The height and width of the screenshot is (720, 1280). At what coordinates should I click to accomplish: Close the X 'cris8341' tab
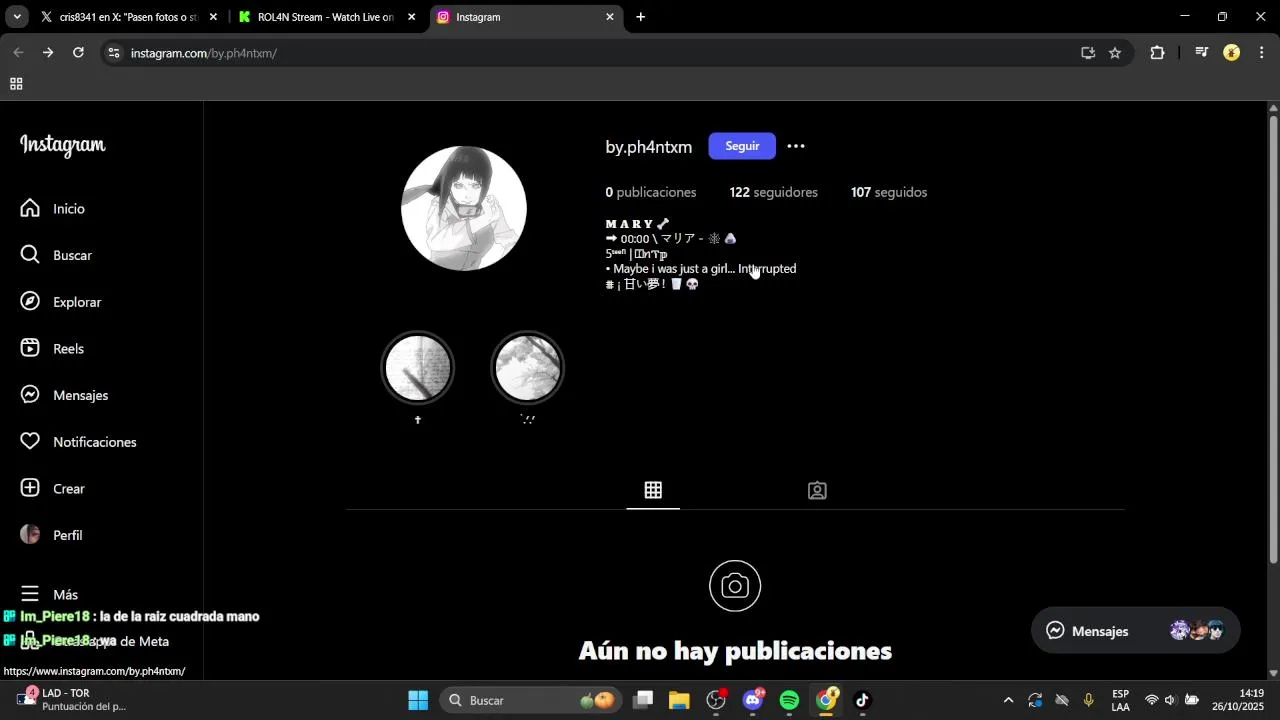213,17
